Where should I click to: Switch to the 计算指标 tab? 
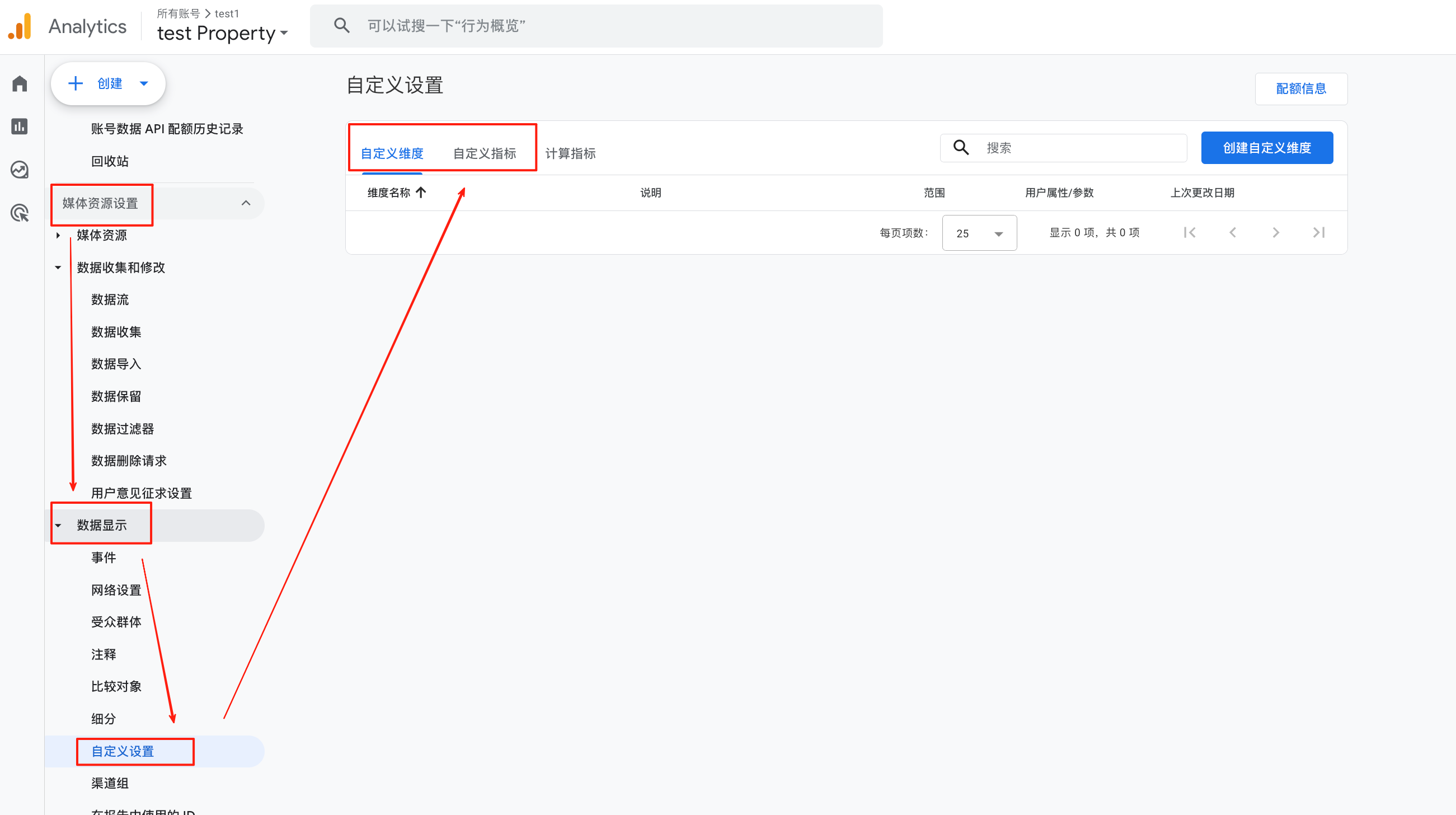pos(570,153)
